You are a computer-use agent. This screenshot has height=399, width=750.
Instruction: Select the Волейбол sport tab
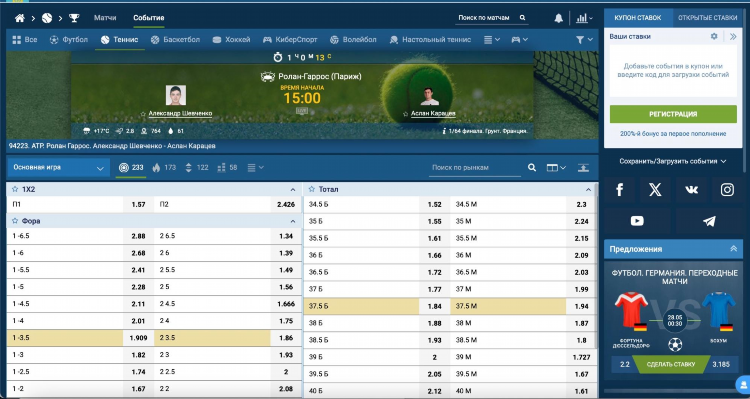353,40
